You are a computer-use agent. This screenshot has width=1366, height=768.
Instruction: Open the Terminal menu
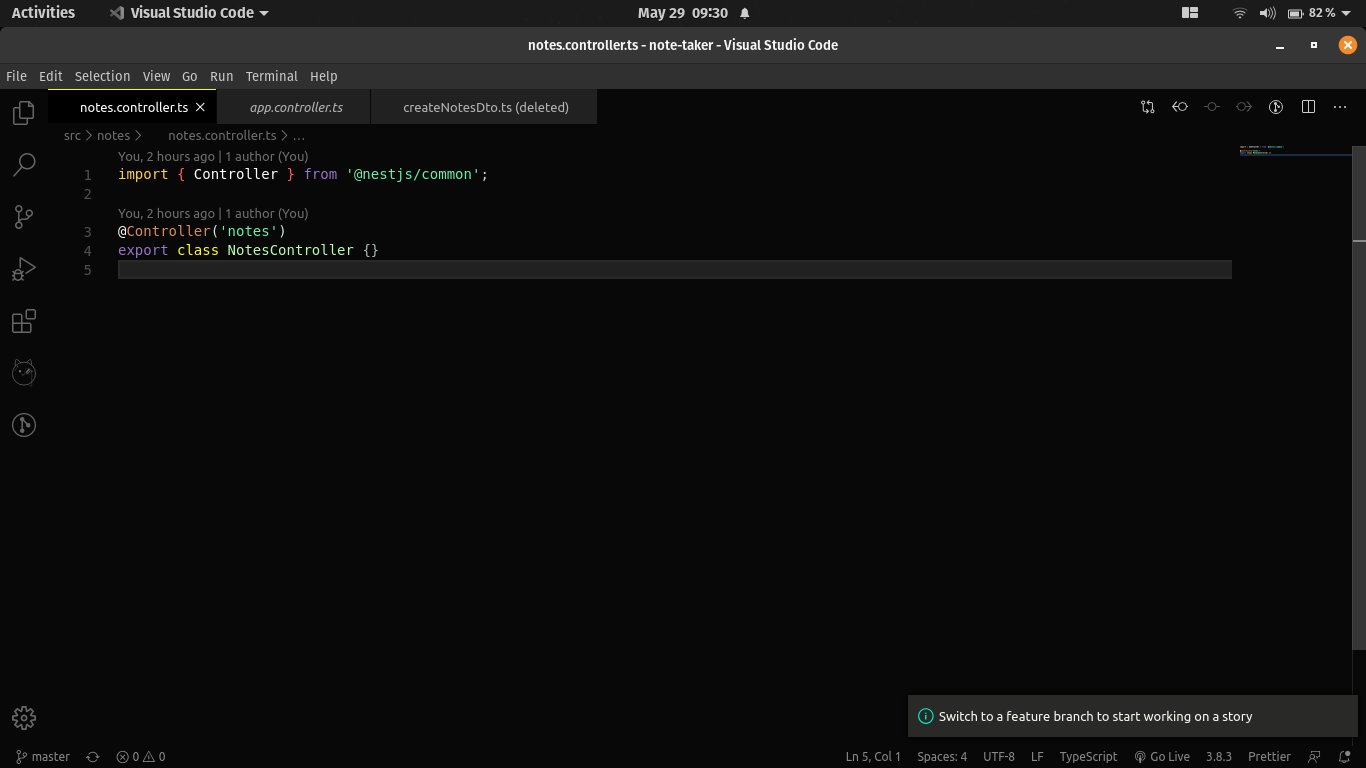click(271, 76)
